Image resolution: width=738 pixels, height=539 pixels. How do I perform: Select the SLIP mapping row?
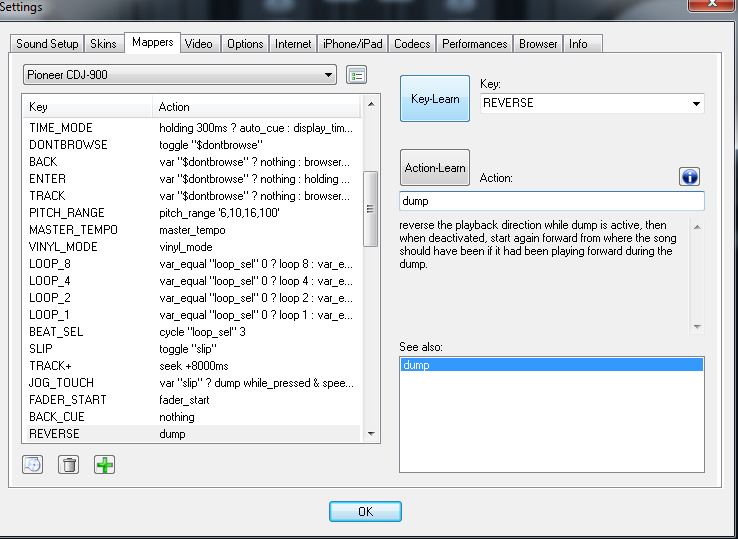click(191, 348)
